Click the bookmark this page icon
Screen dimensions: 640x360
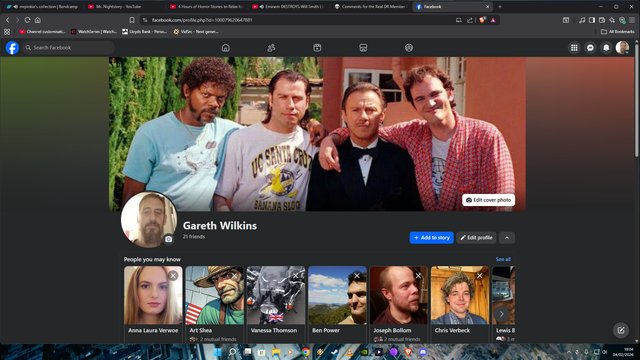132,20
